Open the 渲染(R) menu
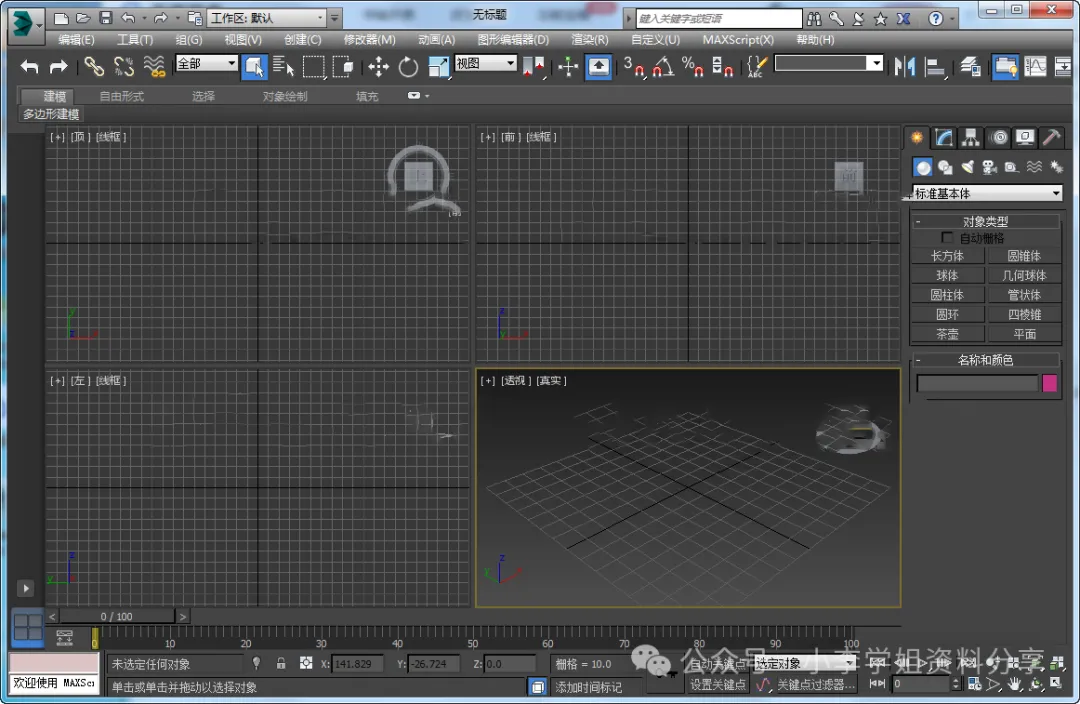The image size is (1080, 704). click(590, 40)
